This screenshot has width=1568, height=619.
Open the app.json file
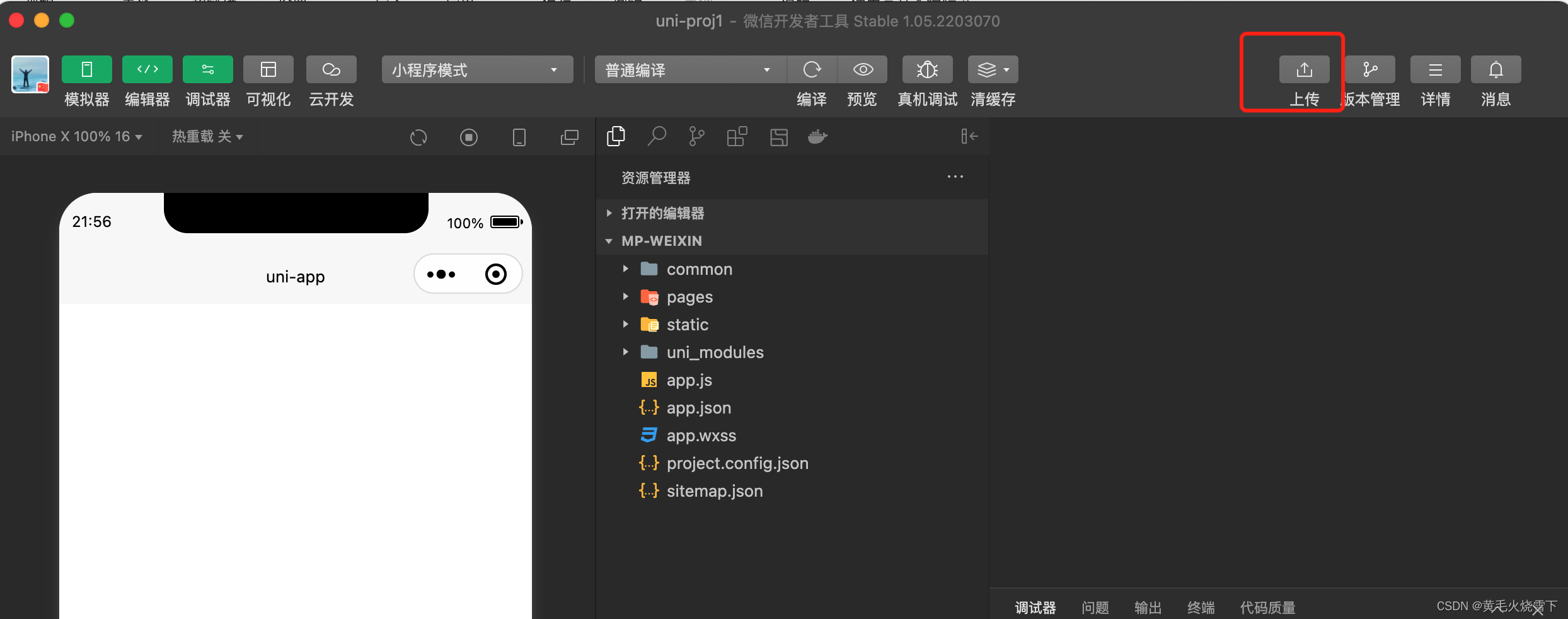[x=698, y=407]
